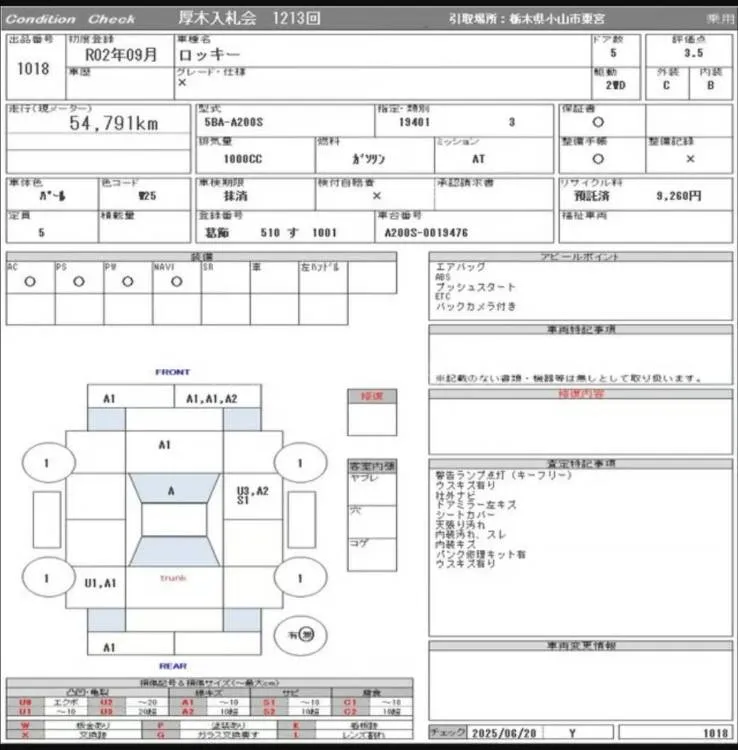The height and width of the screenshot is (750, 738).
Task: Click the lot number 1018
Action: pyautogui.click(x=33, y=69)
